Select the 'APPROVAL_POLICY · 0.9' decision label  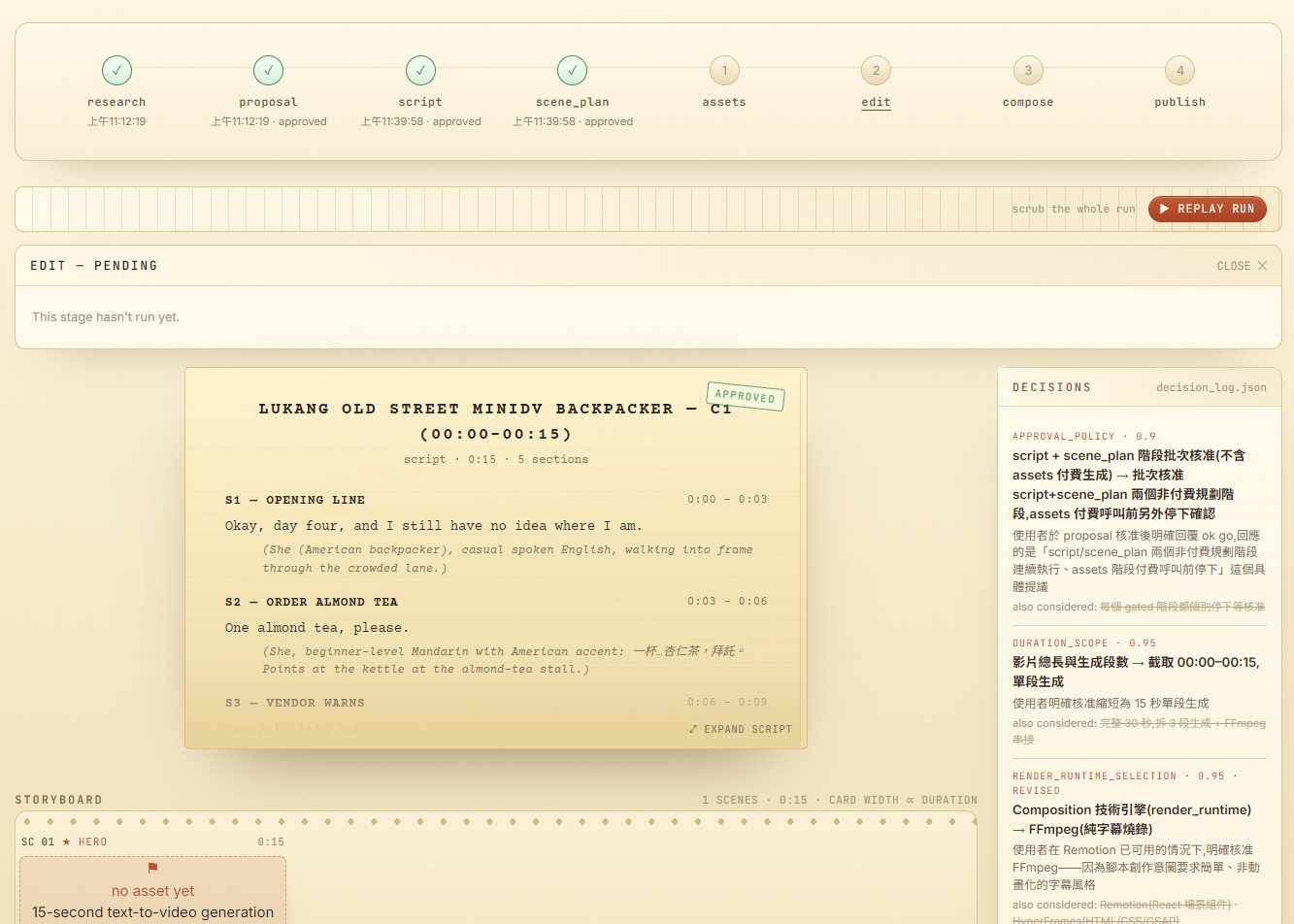click(1084, 437)
